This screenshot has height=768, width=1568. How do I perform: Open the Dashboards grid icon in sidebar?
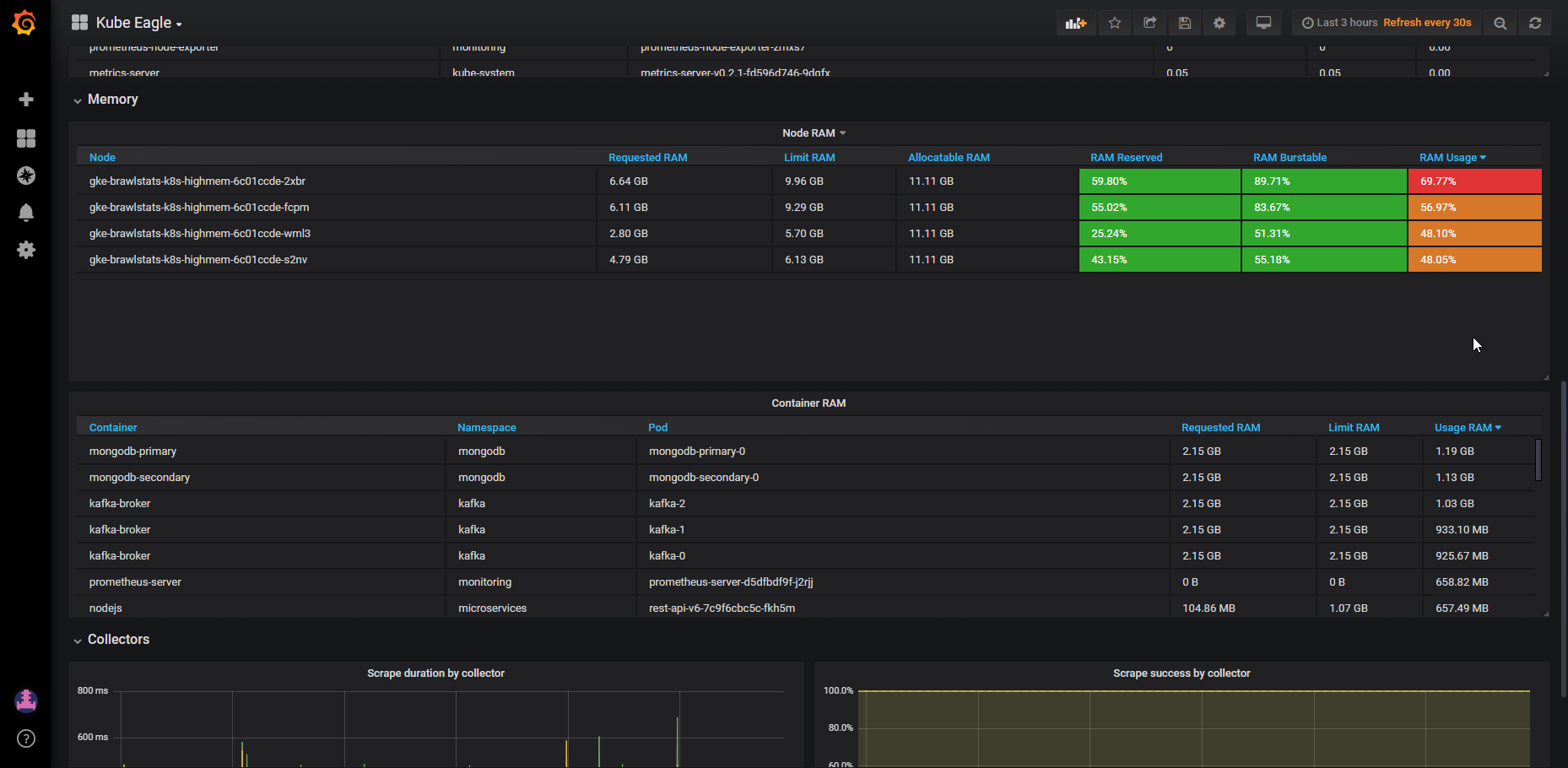(x=26, y=138)
